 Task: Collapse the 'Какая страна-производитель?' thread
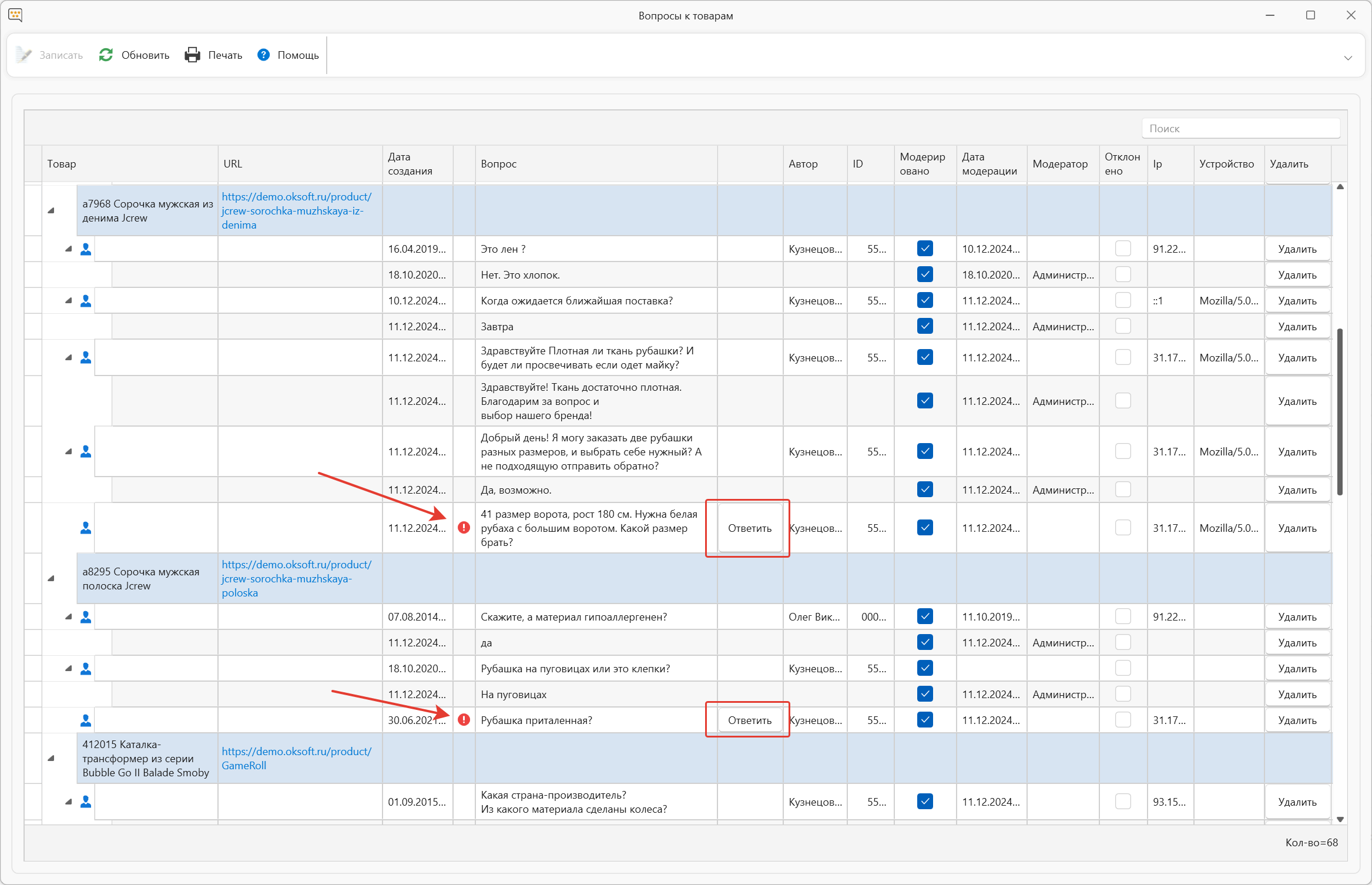69,802
